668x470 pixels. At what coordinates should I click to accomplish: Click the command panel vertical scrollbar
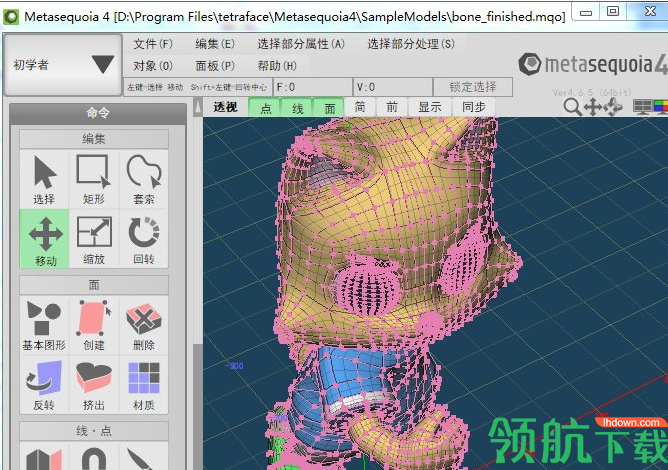(198, 281)
